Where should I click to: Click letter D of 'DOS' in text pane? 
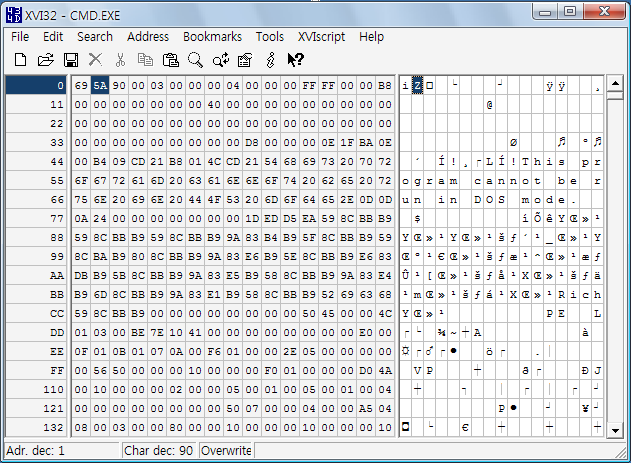(x=477, y=200)
